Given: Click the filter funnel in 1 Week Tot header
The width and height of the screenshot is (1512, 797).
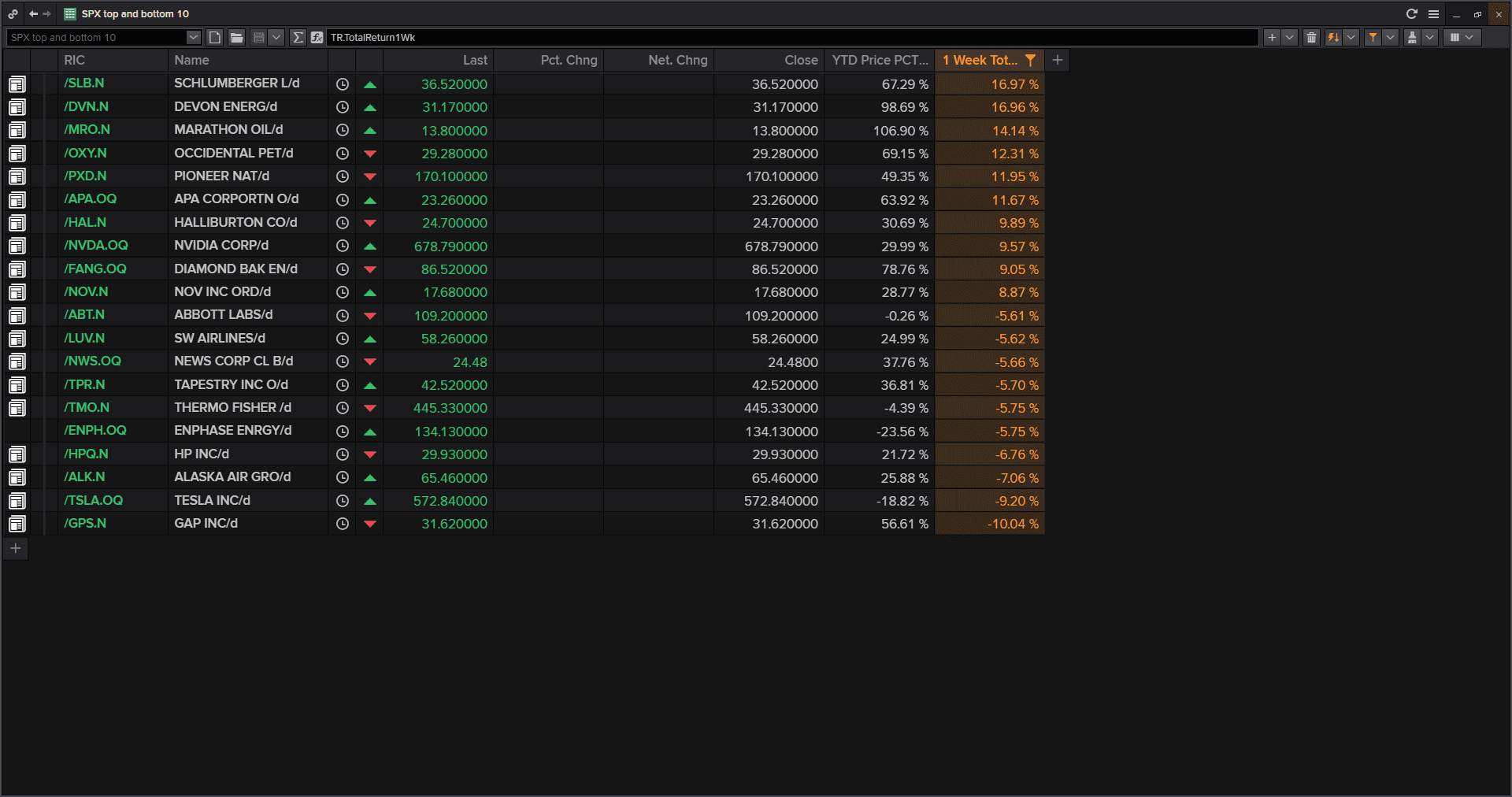Looking at the screenshot, I should click(1030, 60).
